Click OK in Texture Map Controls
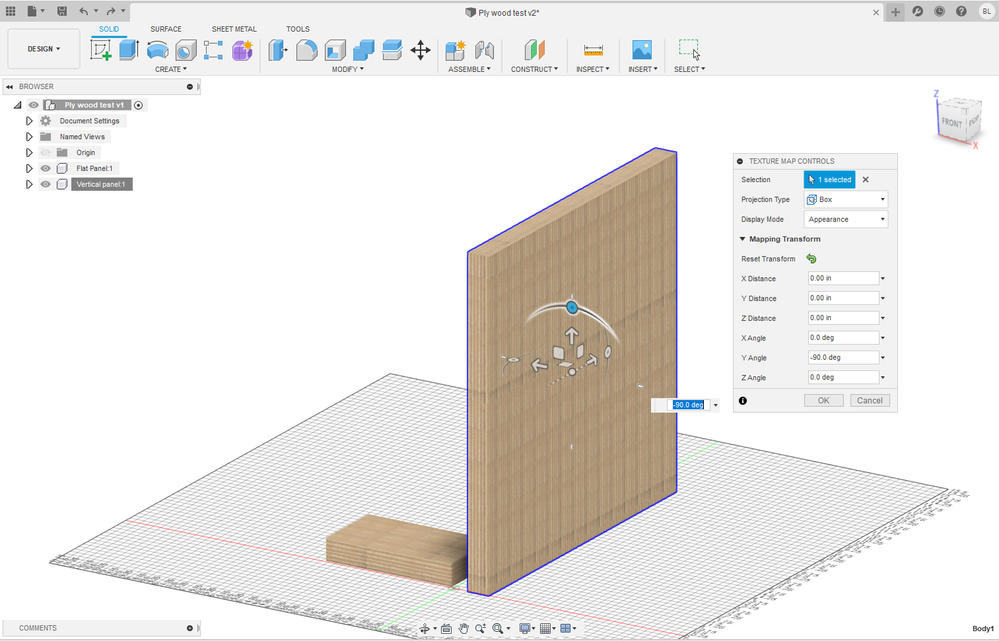Viewport: 999px width, 641px height. tap(824, 401)
